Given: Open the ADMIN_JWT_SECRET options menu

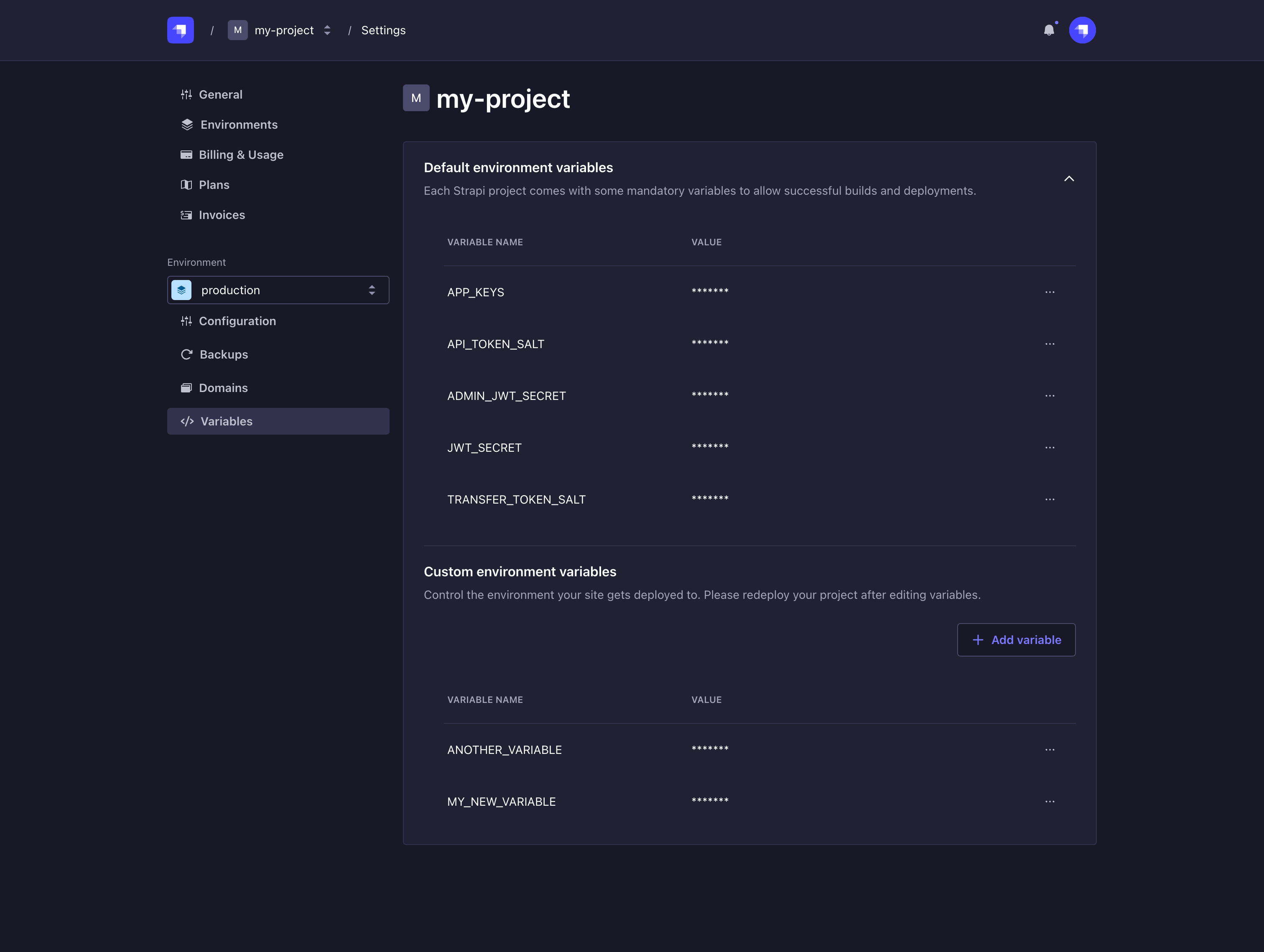Looking at the screenshot, I should click(x=1049, y=396).
